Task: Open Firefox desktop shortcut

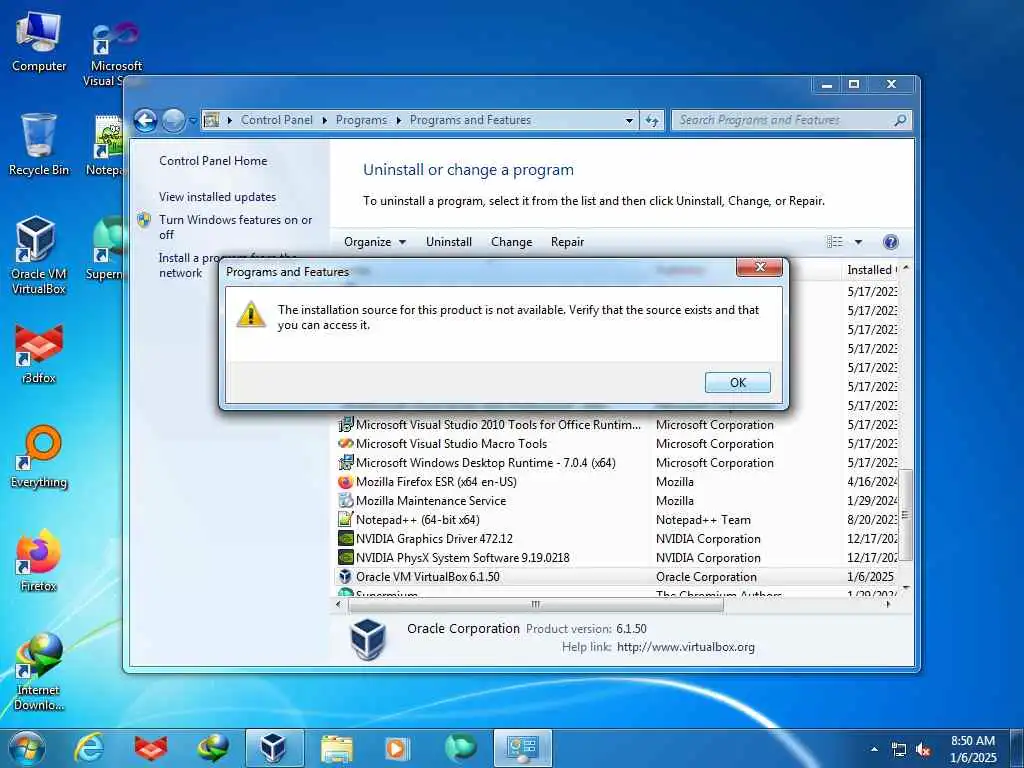Action: point(39,560)
